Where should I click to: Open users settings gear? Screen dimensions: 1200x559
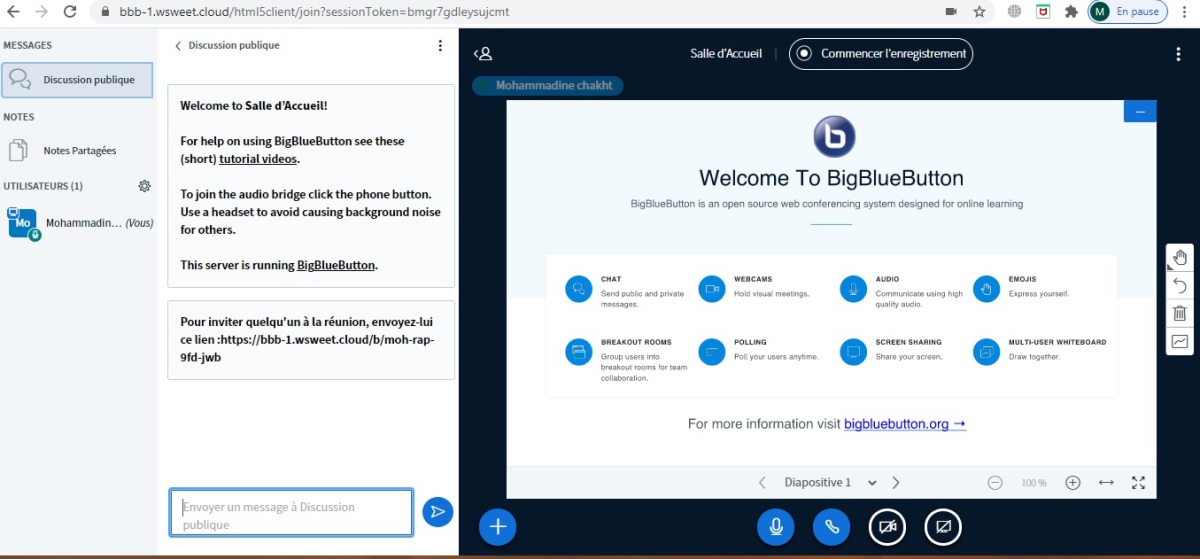pos(145,186)
